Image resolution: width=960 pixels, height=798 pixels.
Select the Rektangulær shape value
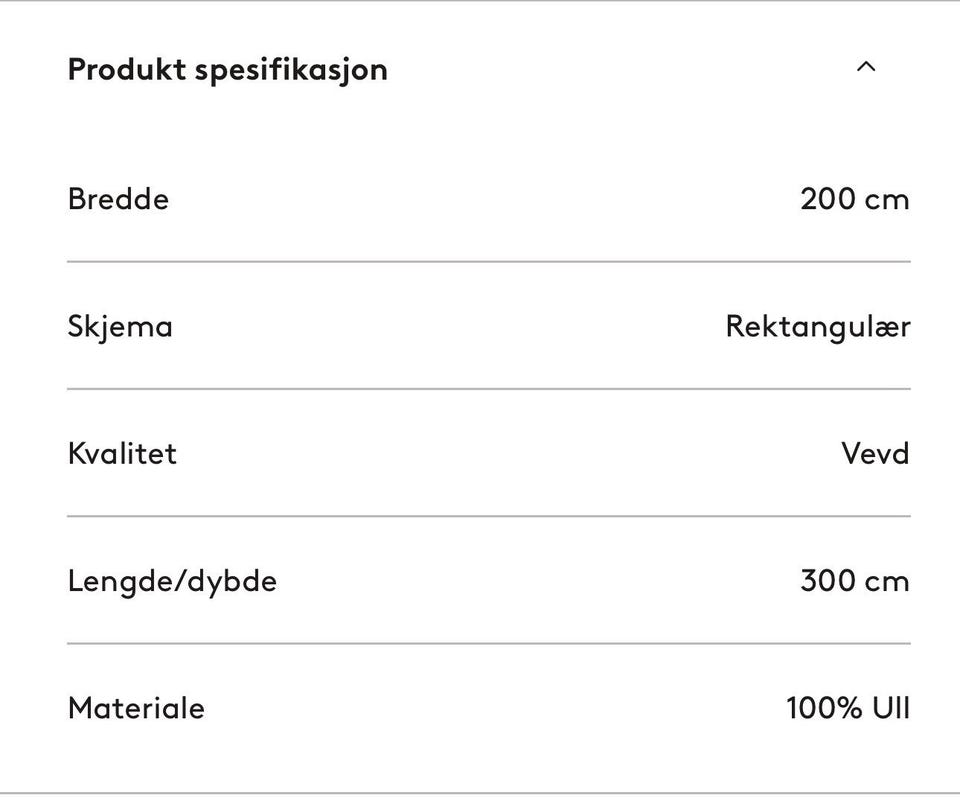tap(817, 327)
